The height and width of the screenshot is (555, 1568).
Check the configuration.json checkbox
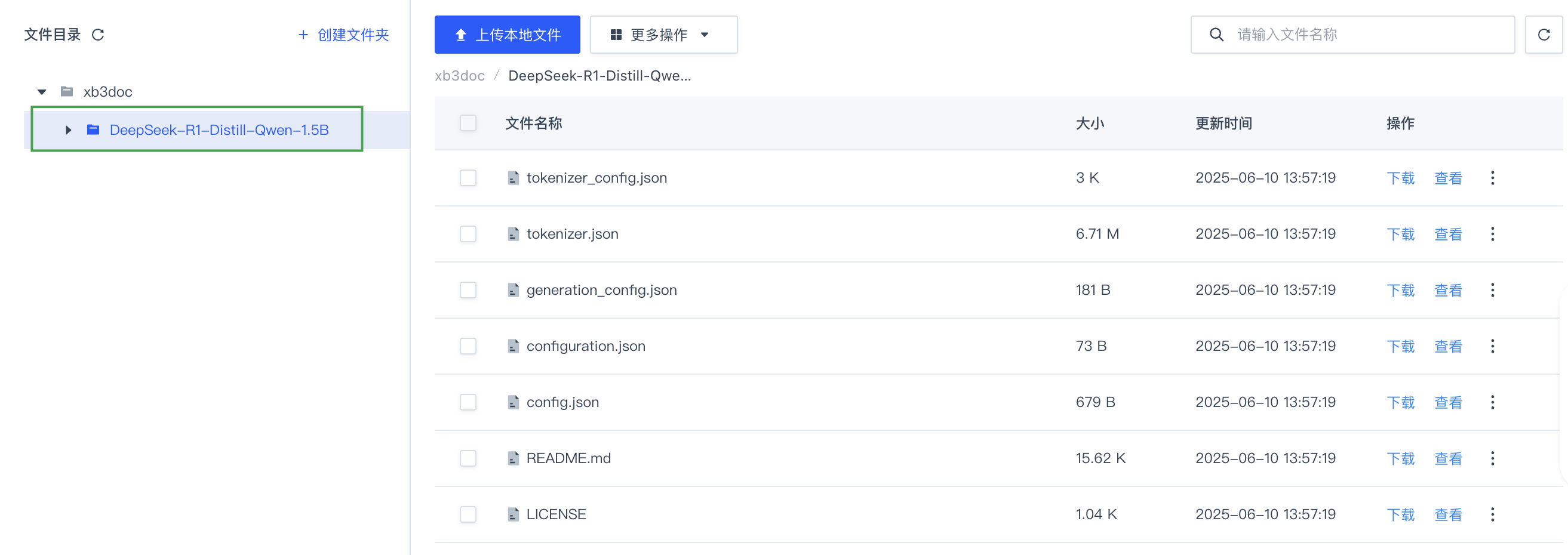[x=468, y=346]
